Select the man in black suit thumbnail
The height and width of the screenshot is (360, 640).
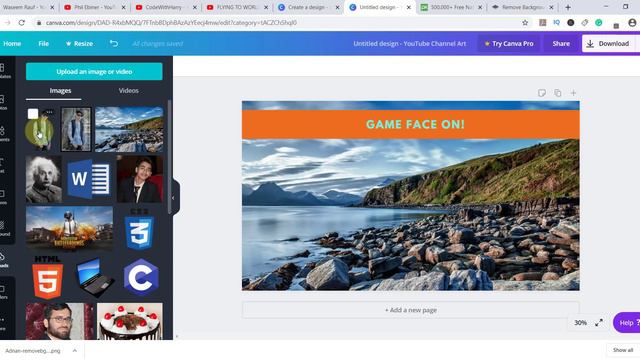[140, 179]
